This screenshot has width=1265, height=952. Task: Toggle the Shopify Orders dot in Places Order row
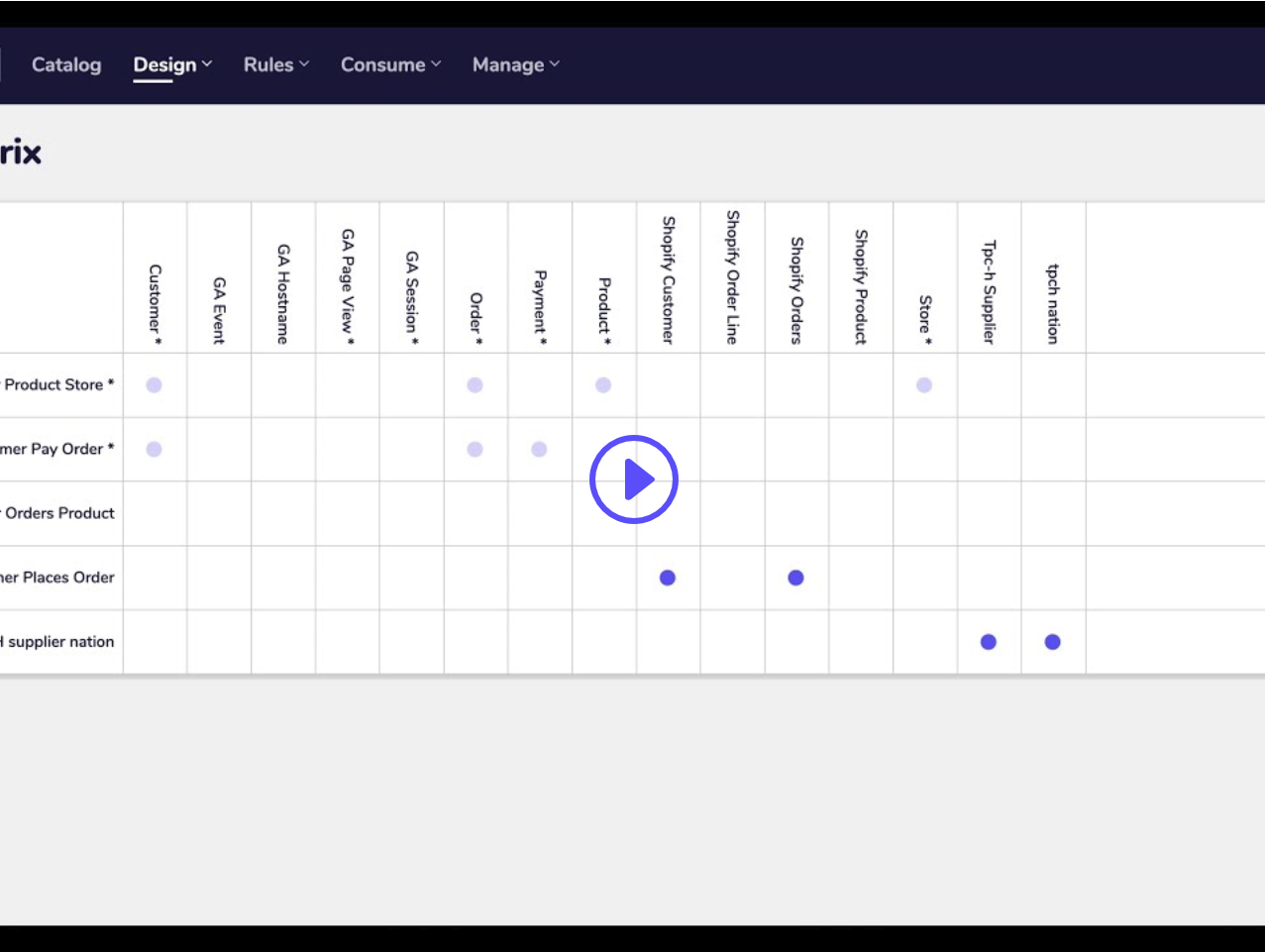point(794,578)
